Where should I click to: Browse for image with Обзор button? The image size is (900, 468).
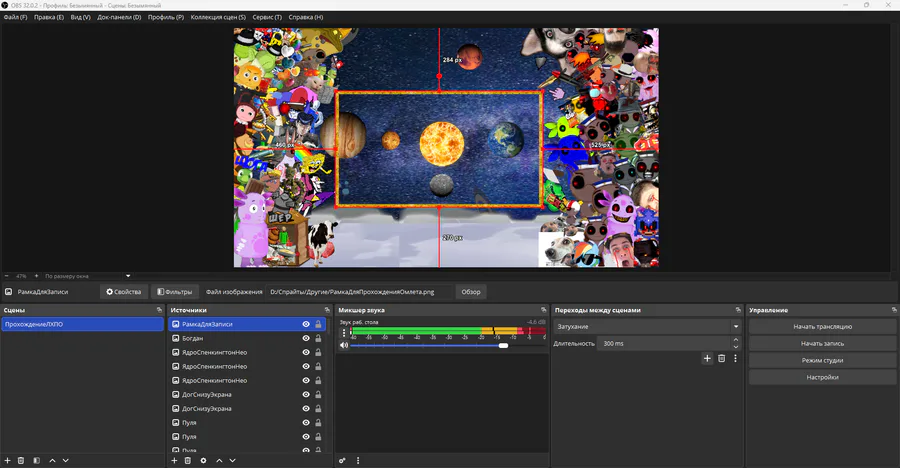tap(471, 292)
